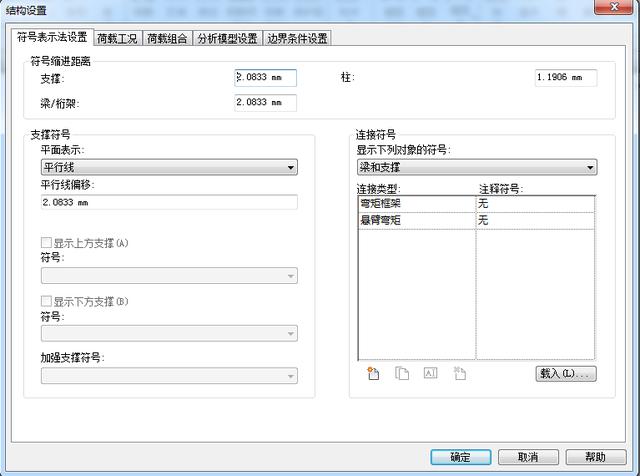This screenshot has height=476, width=640.
Task: Click the 平行线偏移 input field
Action: coord(169,202)
